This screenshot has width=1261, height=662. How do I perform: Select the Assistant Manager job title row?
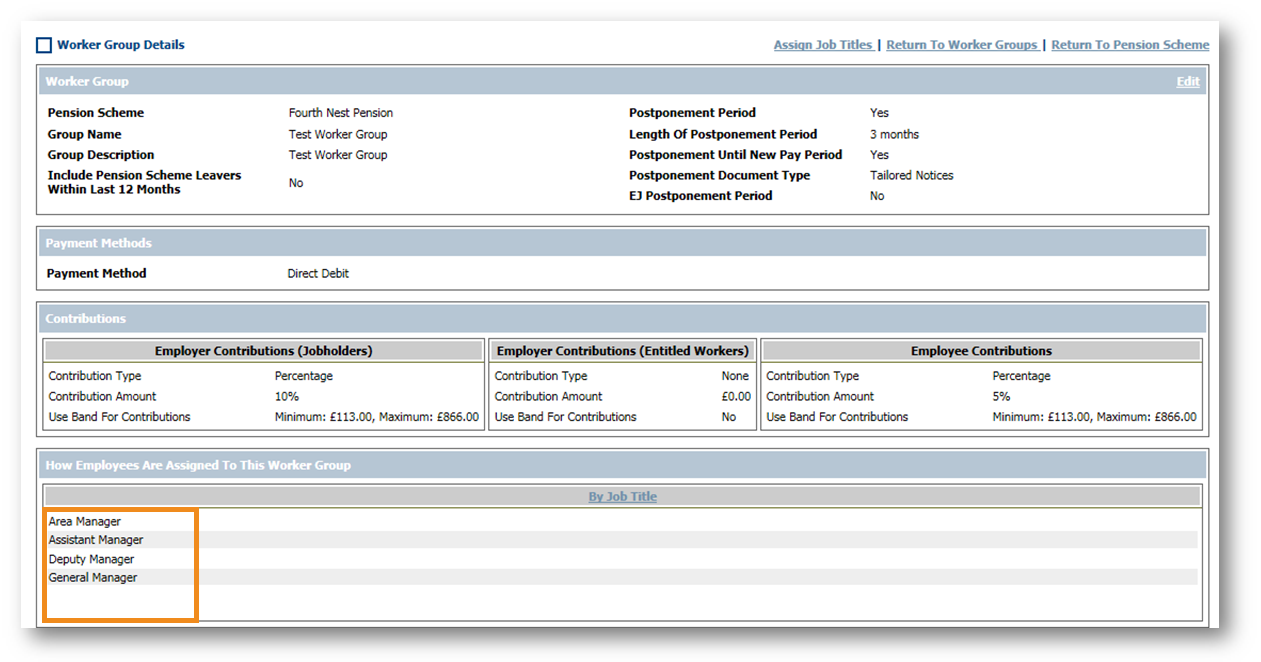click(x=96, y=540)
